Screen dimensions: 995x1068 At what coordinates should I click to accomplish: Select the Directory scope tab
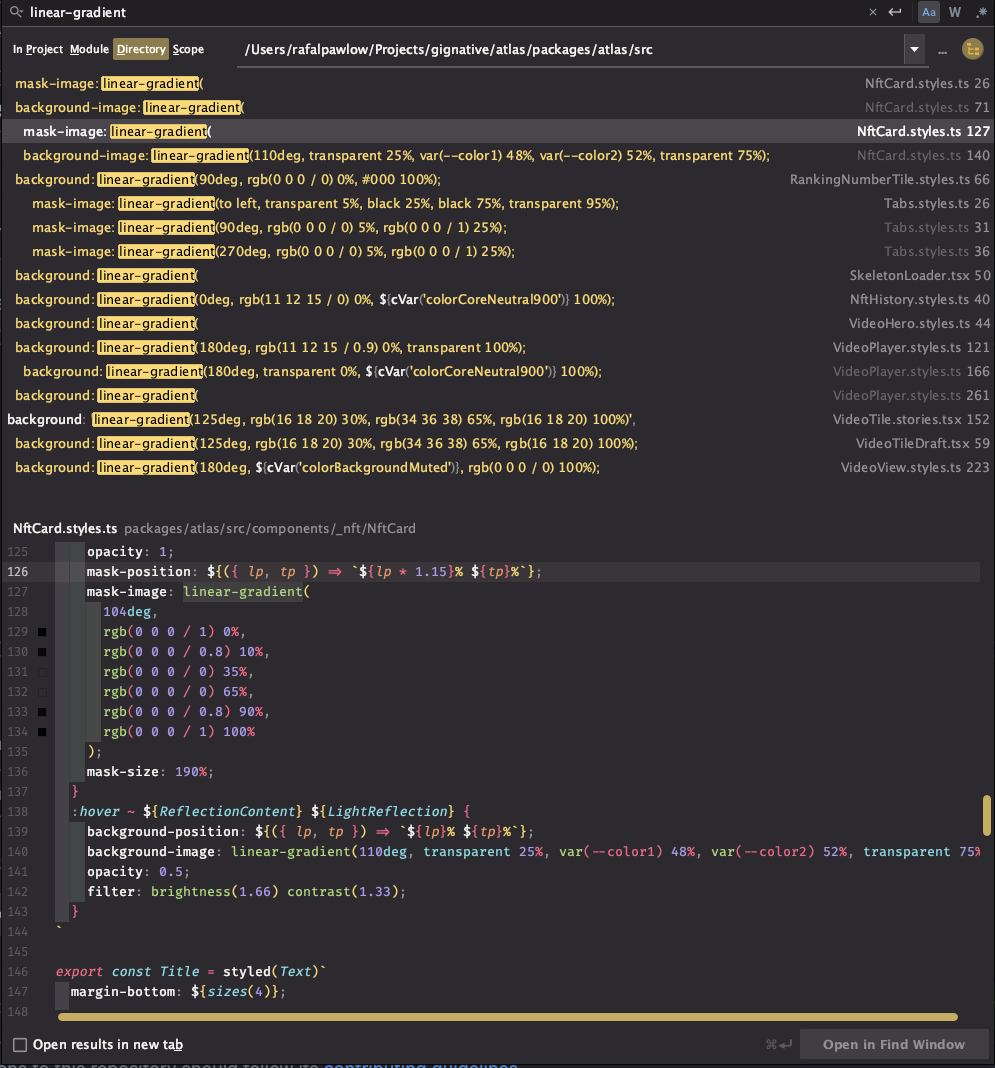[141, 49]
